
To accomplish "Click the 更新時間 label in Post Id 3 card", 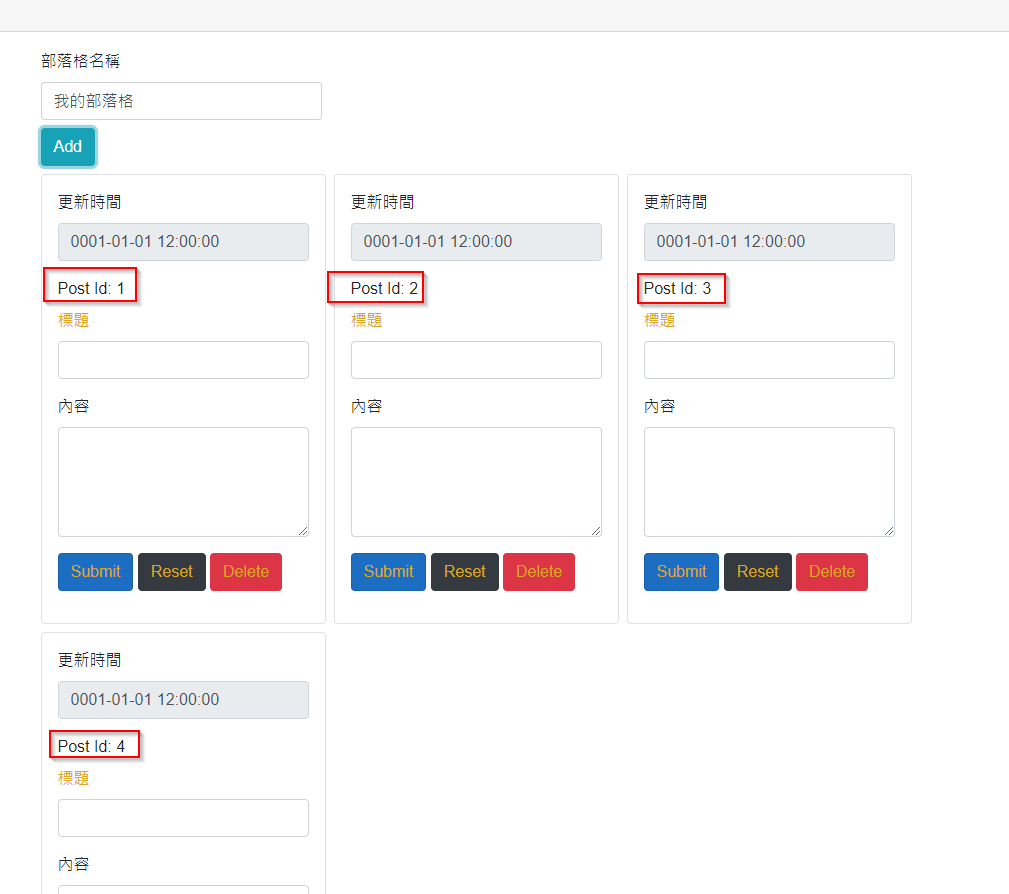I will [676, 202].
